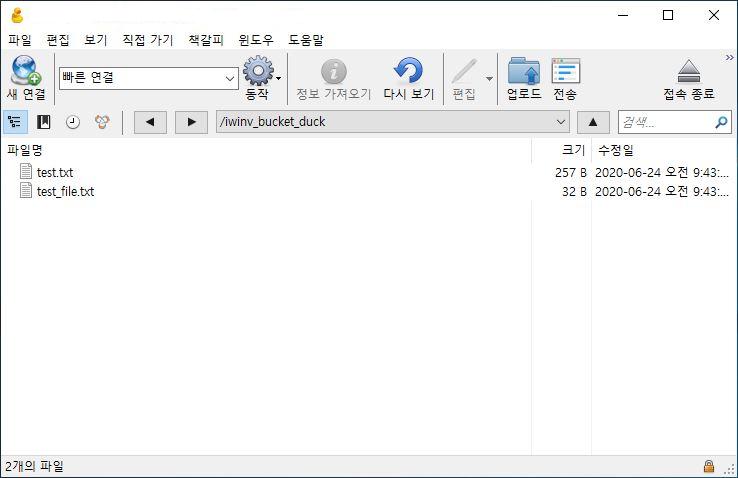Go back with left arrow button
The image size is (738, 478).
click(150, 122)
